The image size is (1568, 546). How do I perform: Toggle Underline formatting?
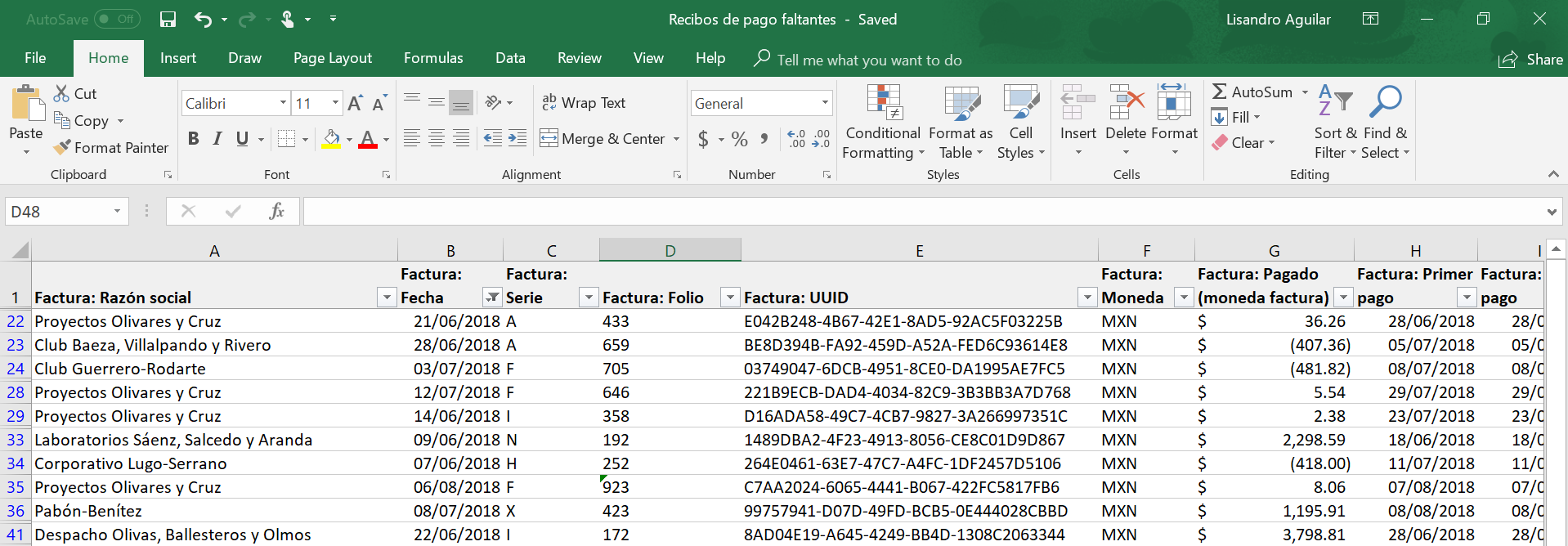(x=242, y=139)
